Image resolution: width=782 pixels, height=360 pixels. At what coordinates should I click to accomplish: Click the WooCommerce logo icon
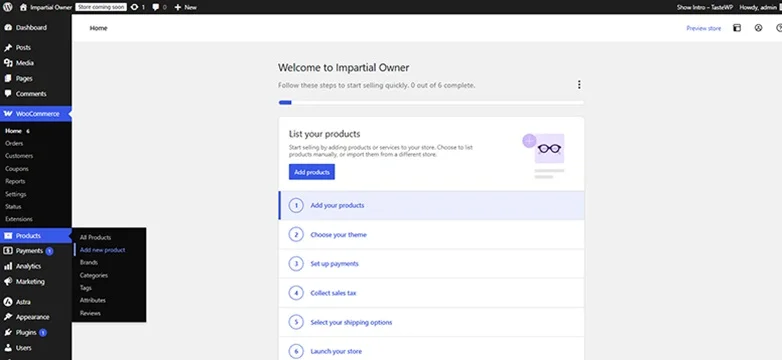click(7, 114)
